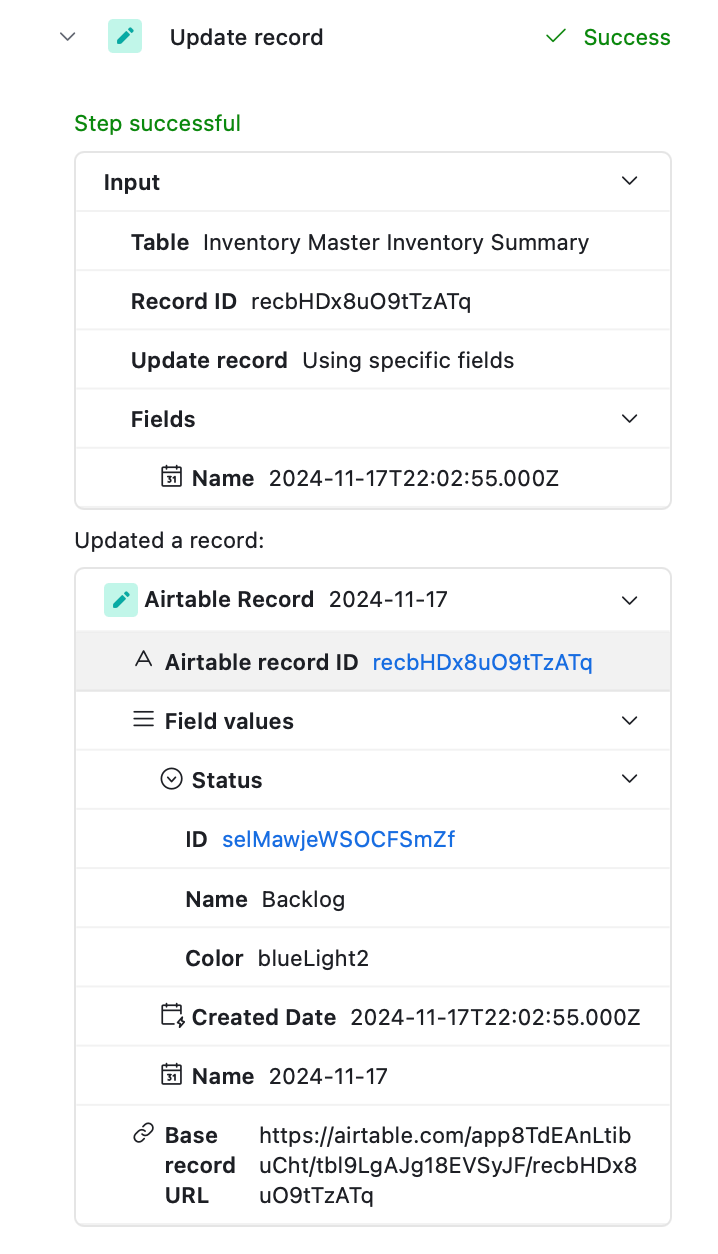The width and height of the screenshot is (718, 1254).
Task: Click the Base record URL text
Action: pyautogui.click(x=446, y=1165)
